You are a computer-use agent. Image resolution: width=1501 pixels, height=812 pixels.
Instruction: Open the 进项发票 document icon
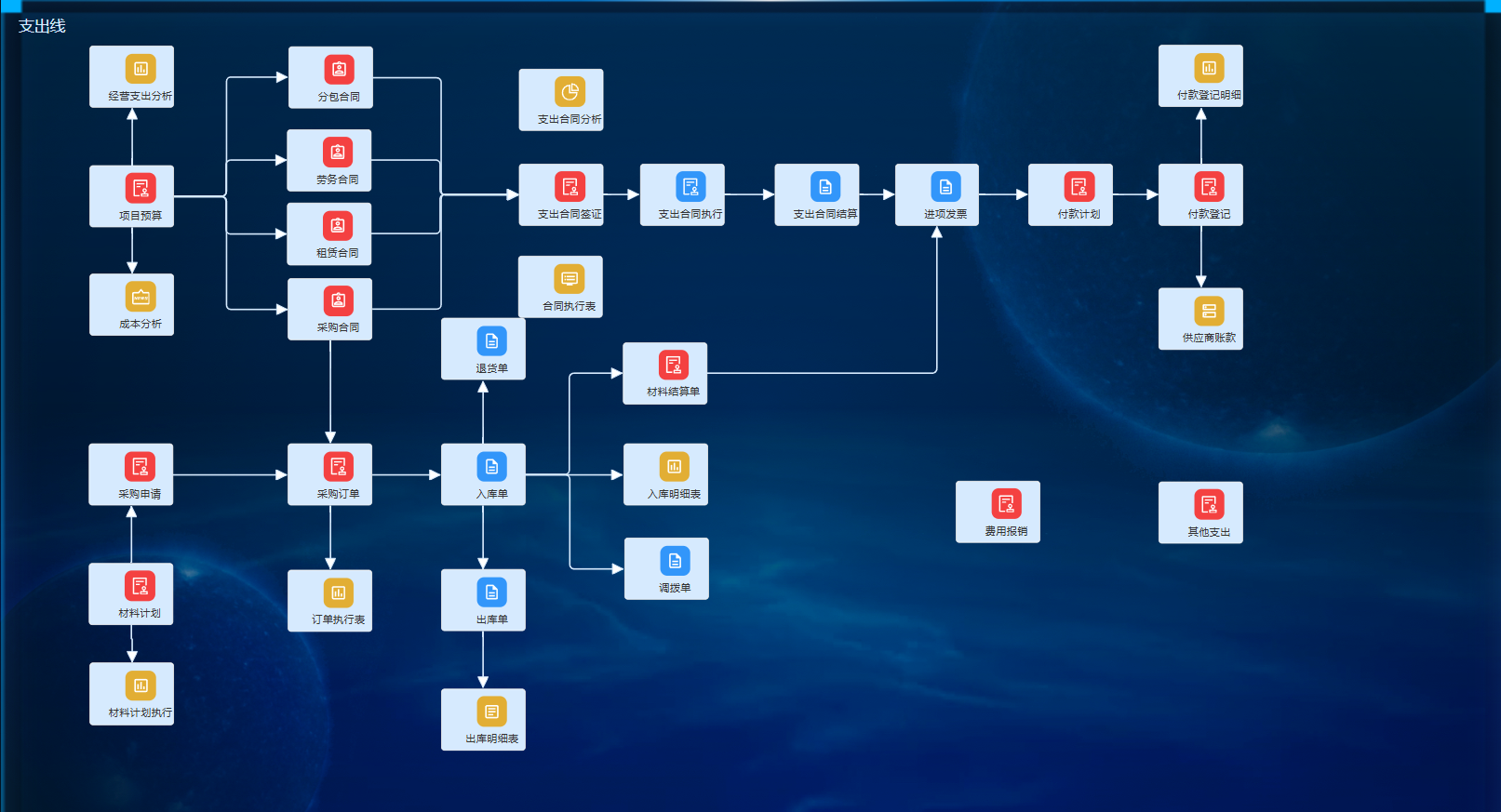tap(945, 187)
